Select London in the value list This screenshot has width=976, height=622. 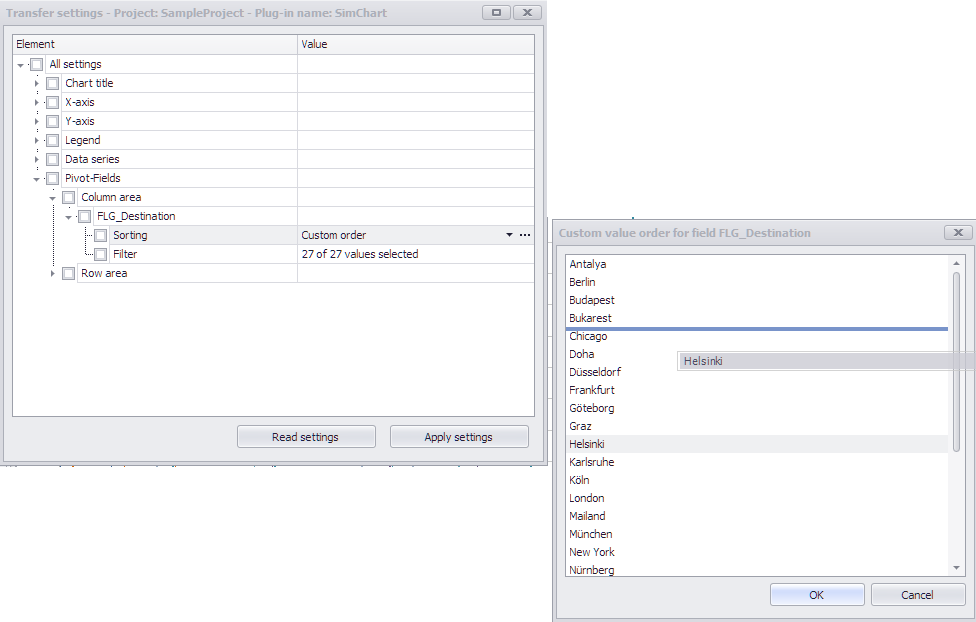point(756,498)
